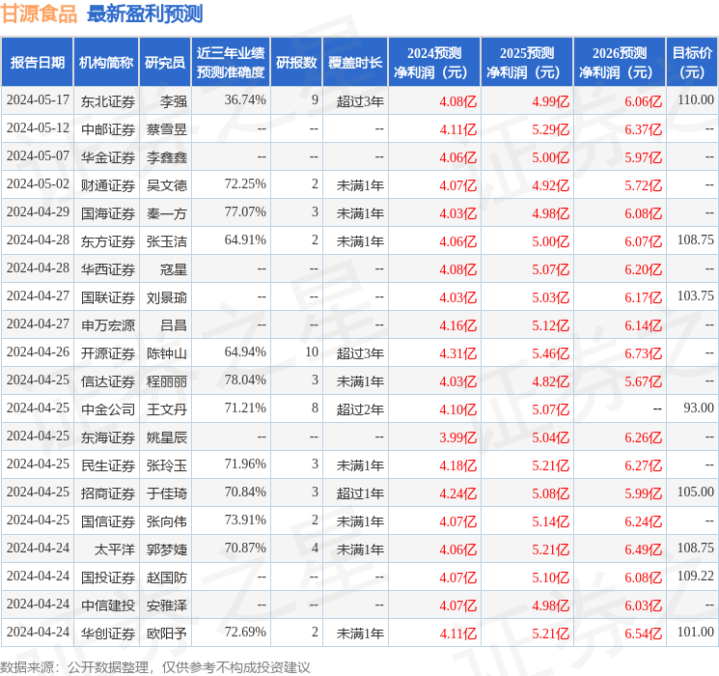Select 2024 forecast 3.99亿

point(458,438)
